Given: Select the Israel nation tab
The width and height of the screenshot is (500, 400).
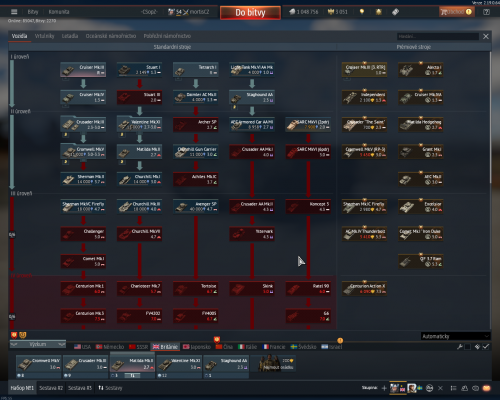Looking at the screenshot, I should [332, 347].
